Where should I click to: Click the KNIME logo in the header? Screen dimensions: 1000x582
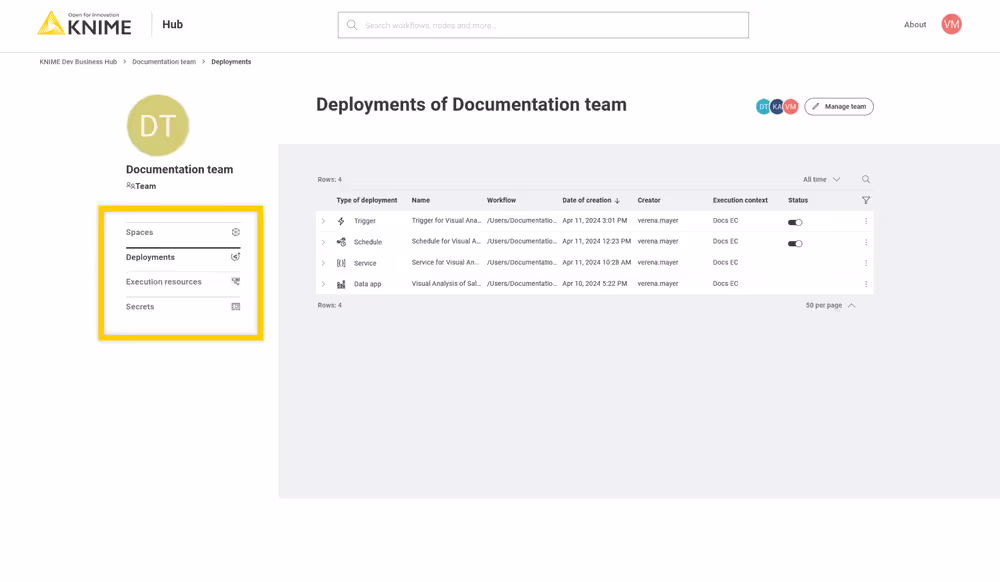coord(86,24)
